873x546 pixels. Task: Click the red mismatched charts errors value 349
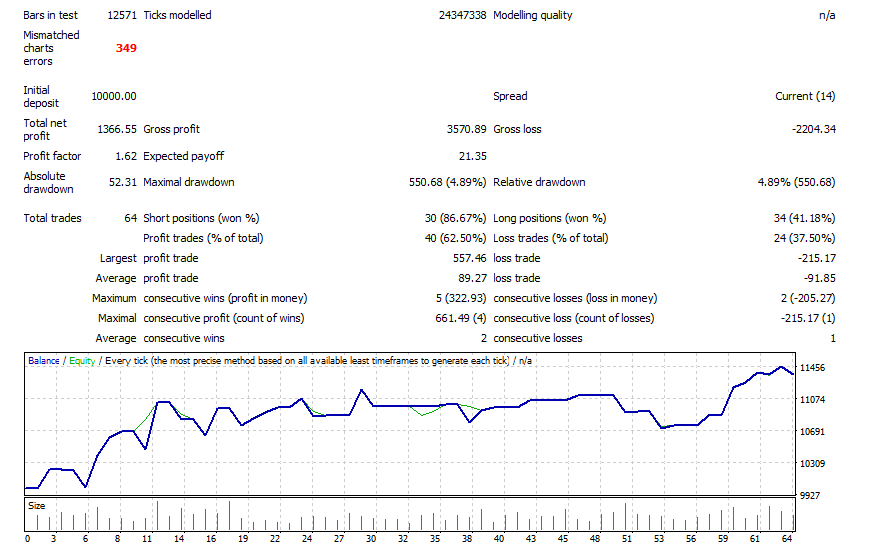[126, 48]
